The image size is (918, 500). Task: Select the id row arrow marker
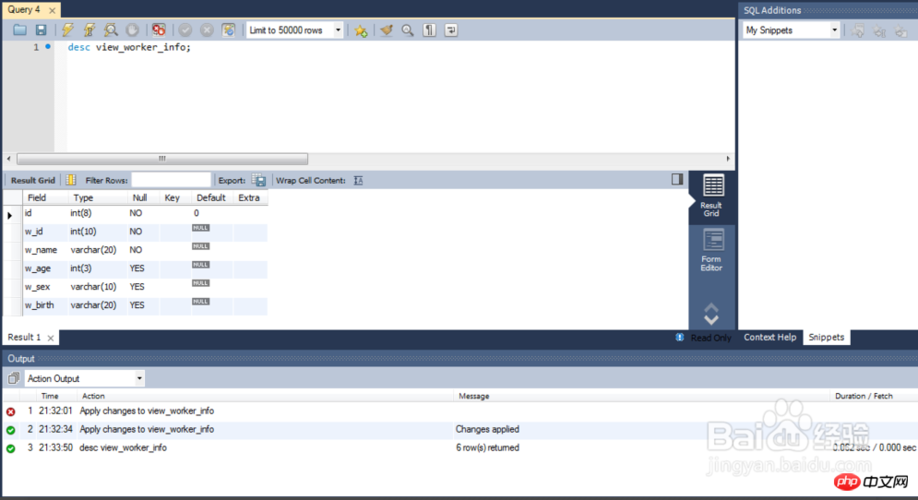pos(10,215)
